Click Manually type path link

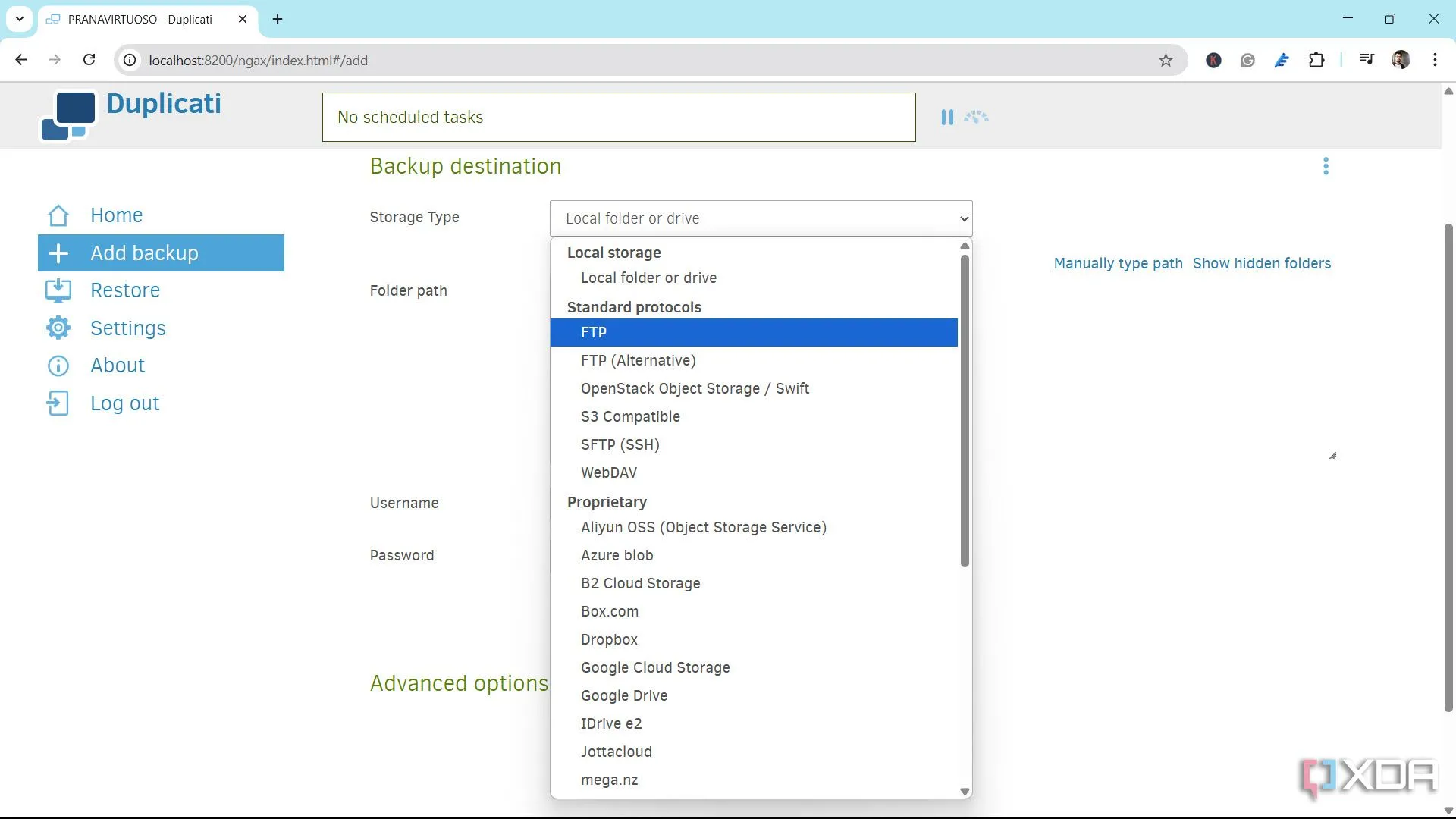1118,263
